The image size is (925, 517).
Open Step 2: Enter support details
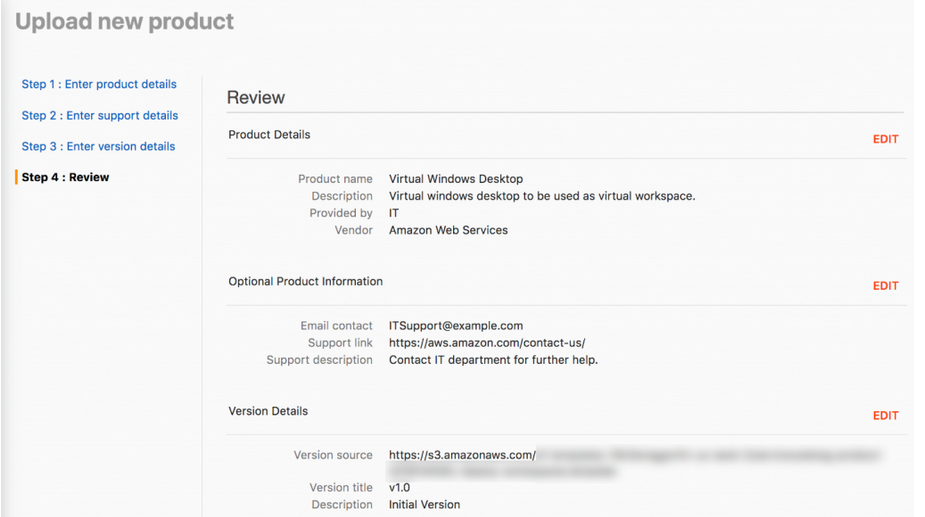click(100, 116)
